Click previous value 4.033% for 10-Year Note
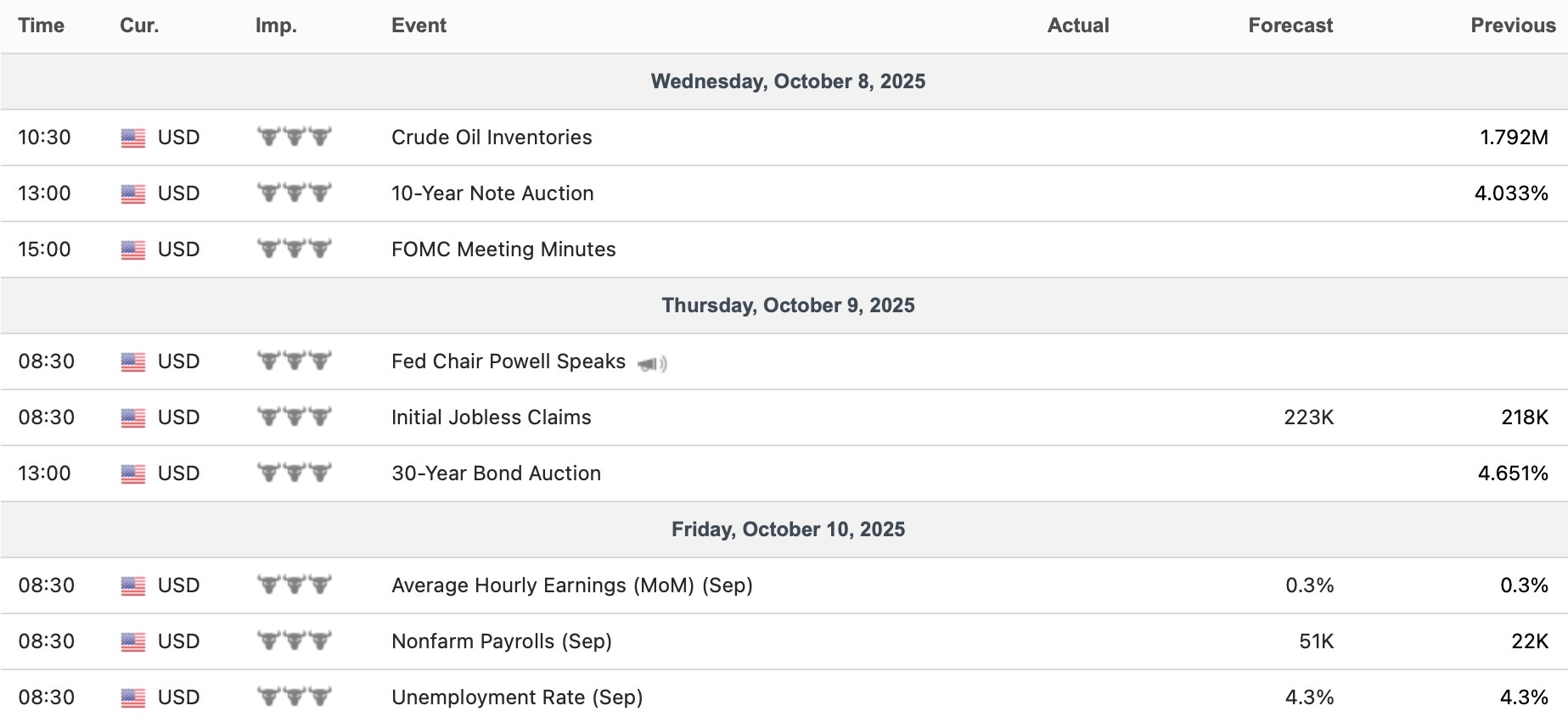1568x728 pixels. [x=1510, y=193]
